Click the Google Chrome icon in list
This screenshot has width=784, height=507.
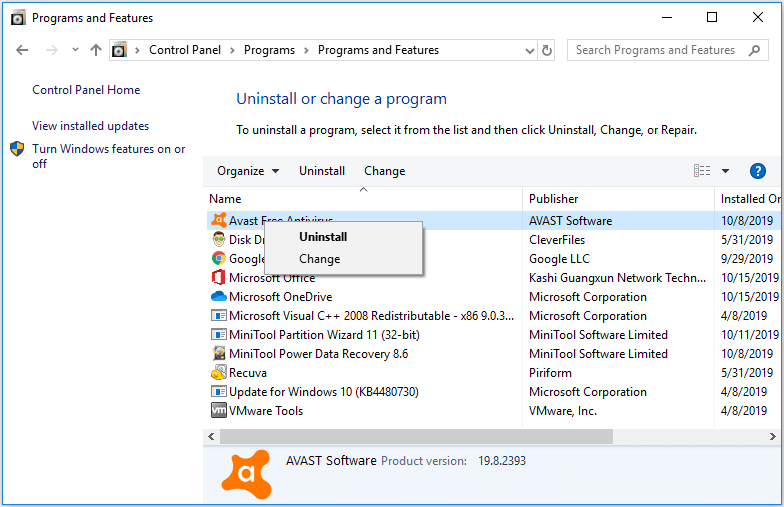click(x=218, y=258)
